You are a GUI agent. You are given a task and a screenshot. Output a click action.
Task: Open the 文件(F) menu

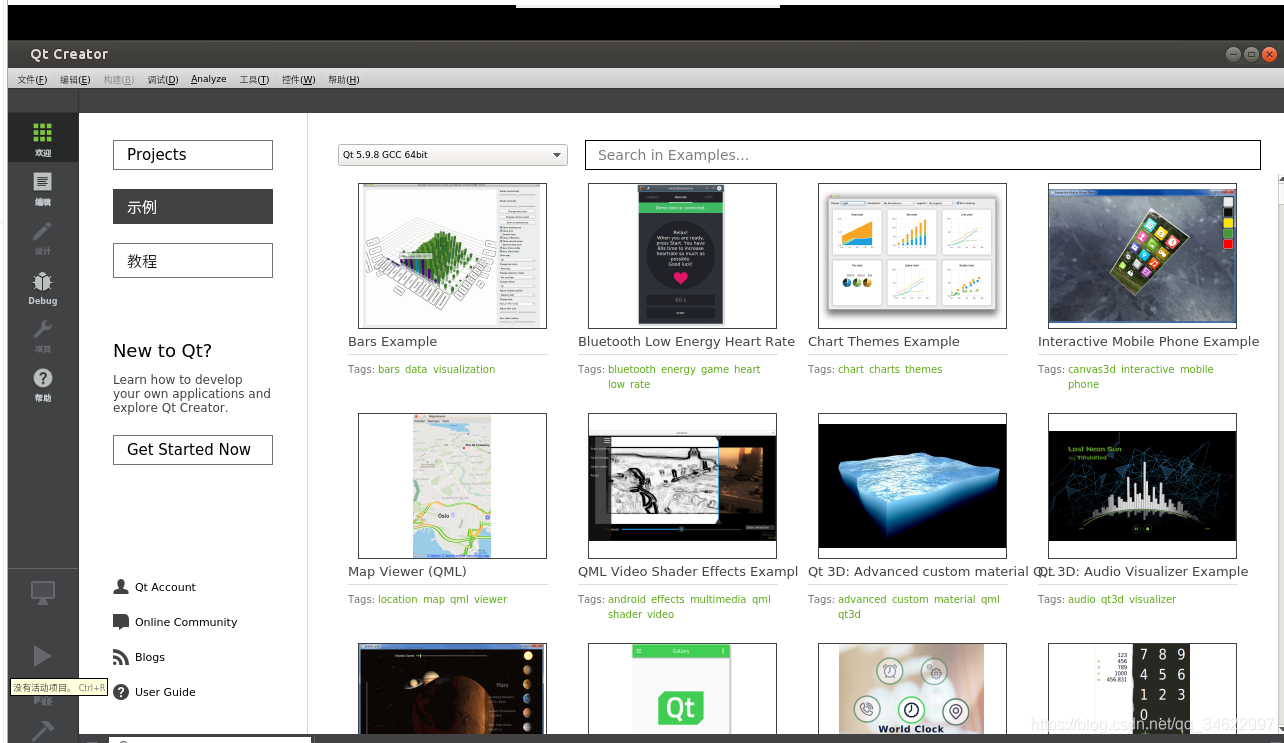click(32, 80)
